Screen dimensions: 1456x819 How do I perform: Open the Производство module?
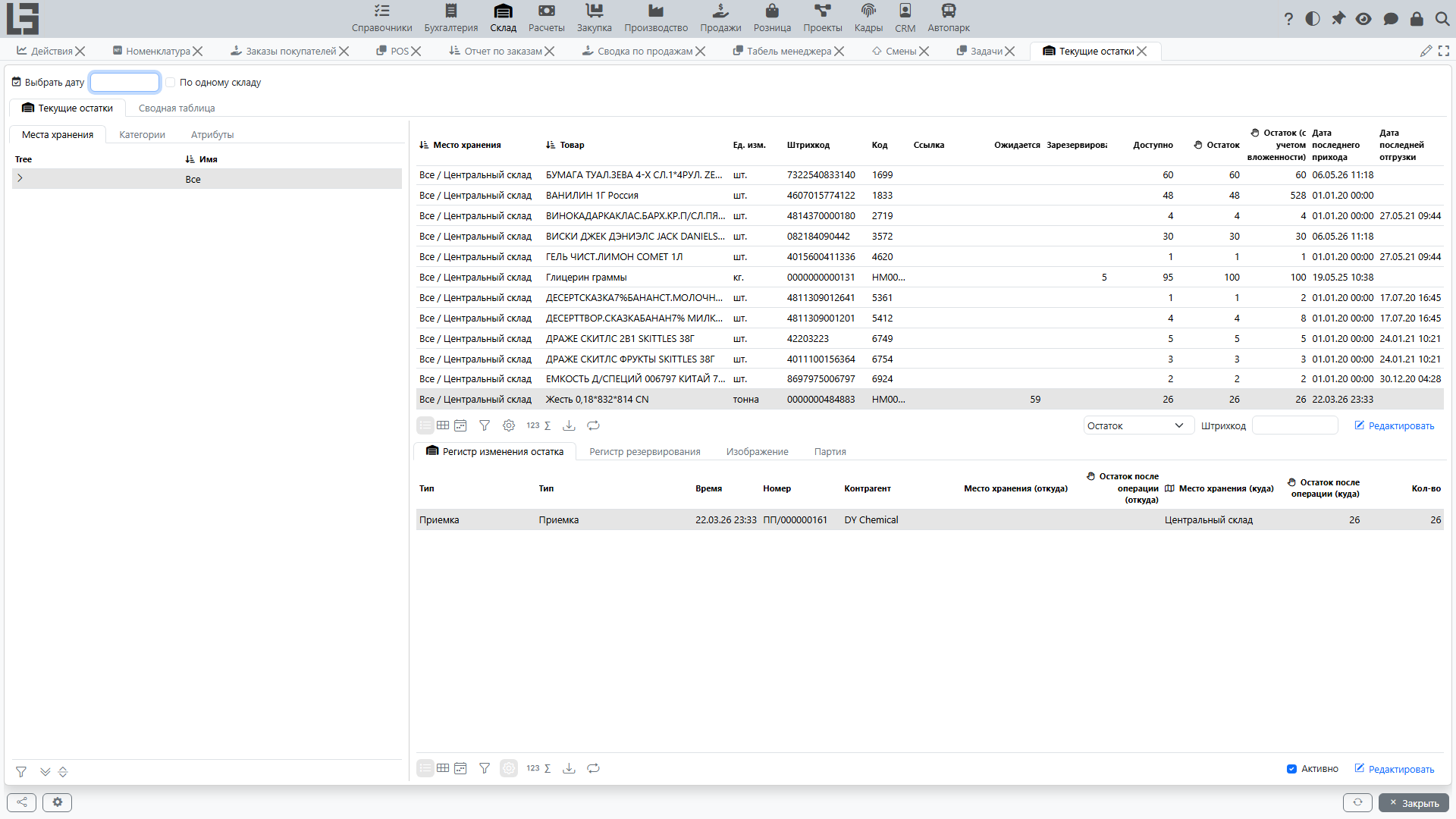(x=656, y=18)
